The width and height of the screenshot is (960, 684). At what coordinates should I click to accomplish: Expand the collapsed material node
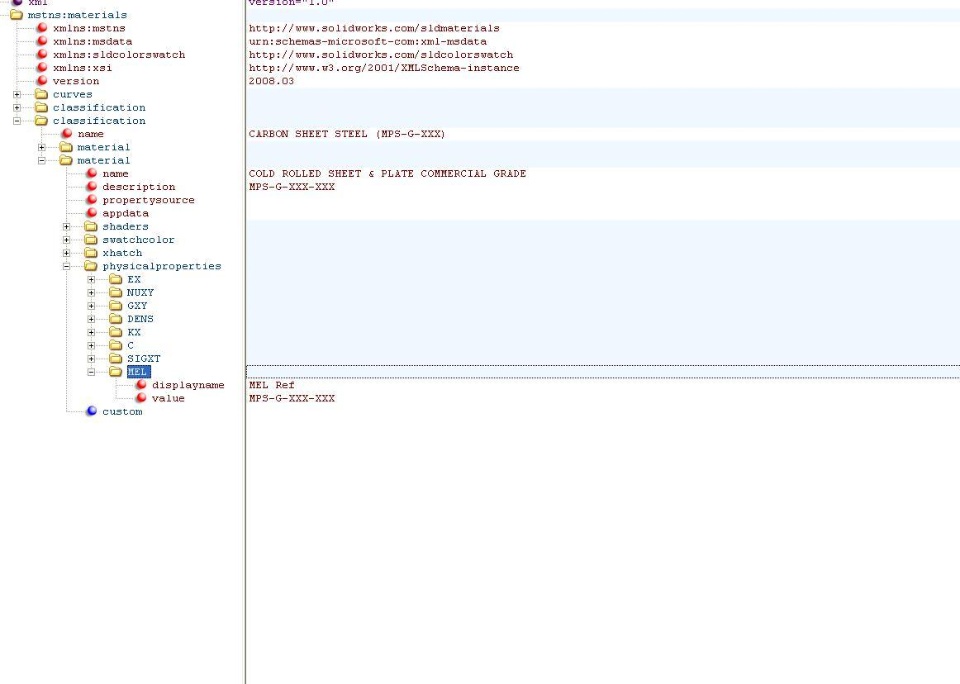[42, 147]
